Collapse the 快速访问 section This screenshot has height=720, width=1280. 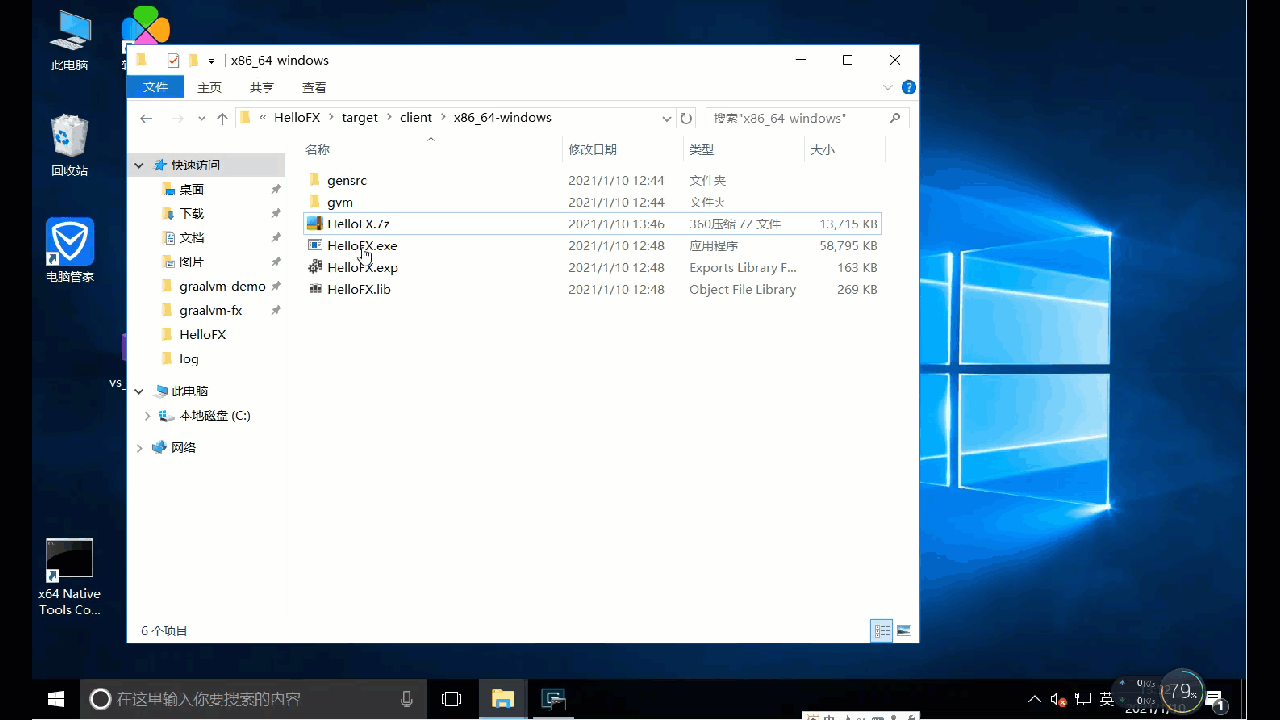139,165
